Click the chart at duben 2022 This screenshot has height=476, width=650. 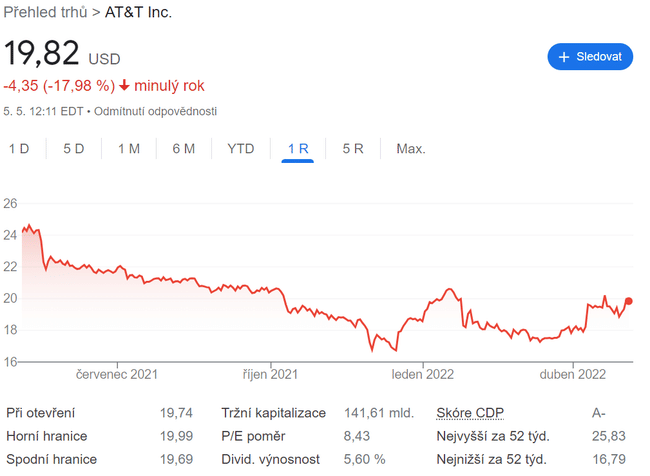click(574, 332)
